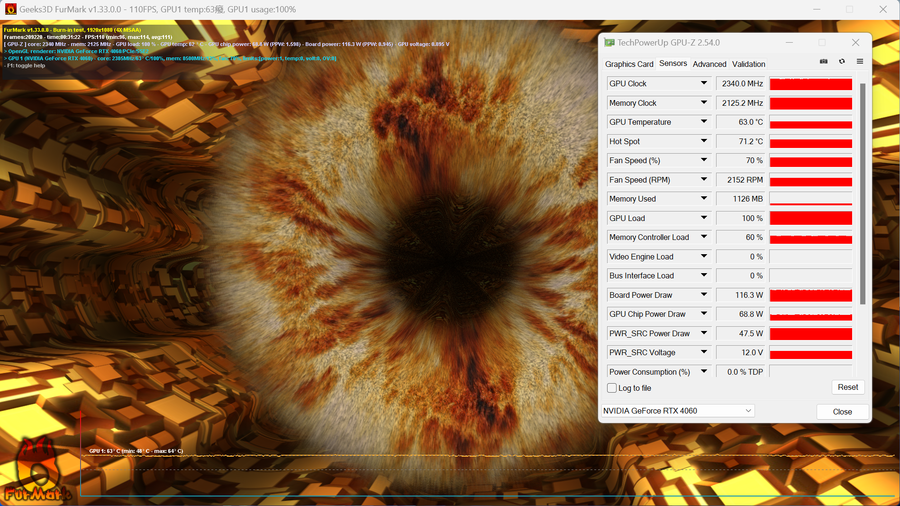Click the 100 % GPU Load value
Viewport: 900px width, 506px height.
739,218
